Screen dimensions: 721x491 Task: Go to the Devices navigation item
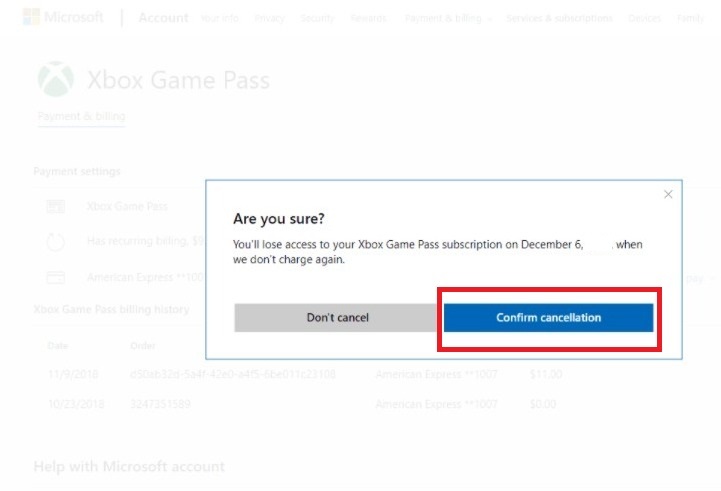click(644, 19)
